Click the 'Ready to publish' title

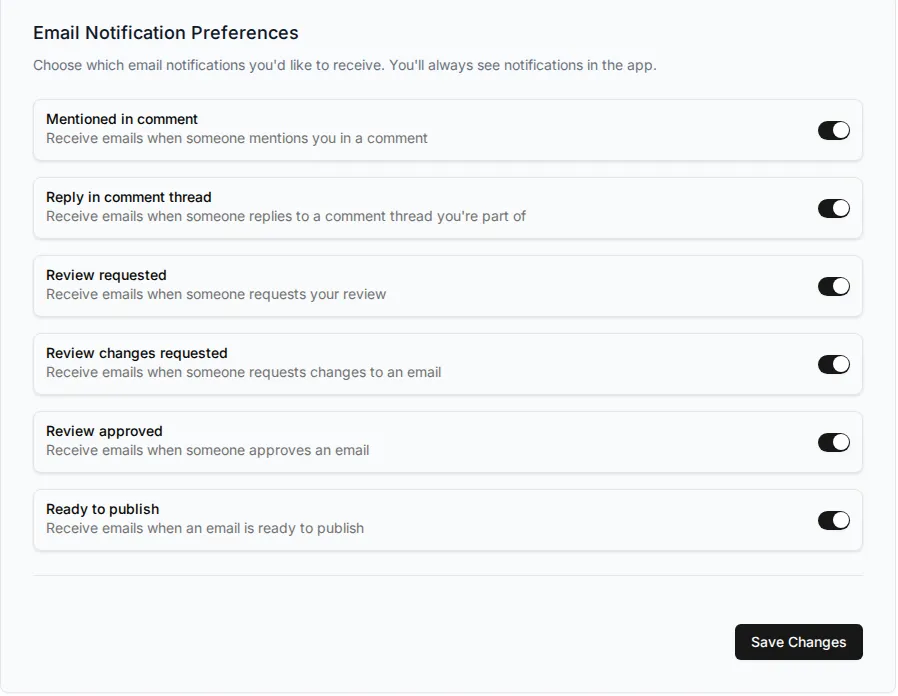pyautogui.click(x=103, y=509)
